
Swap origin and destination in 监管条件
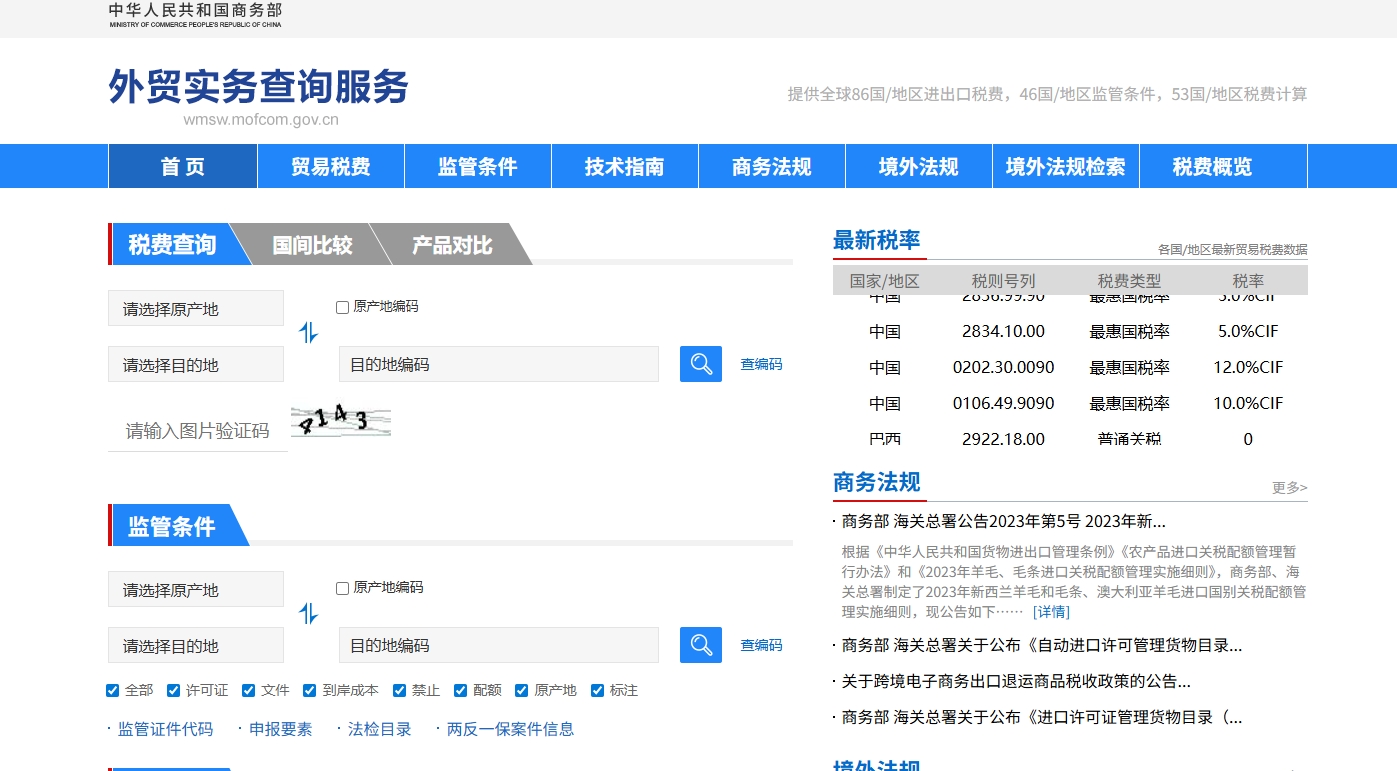pyautogui.click(x=309, y=614)
